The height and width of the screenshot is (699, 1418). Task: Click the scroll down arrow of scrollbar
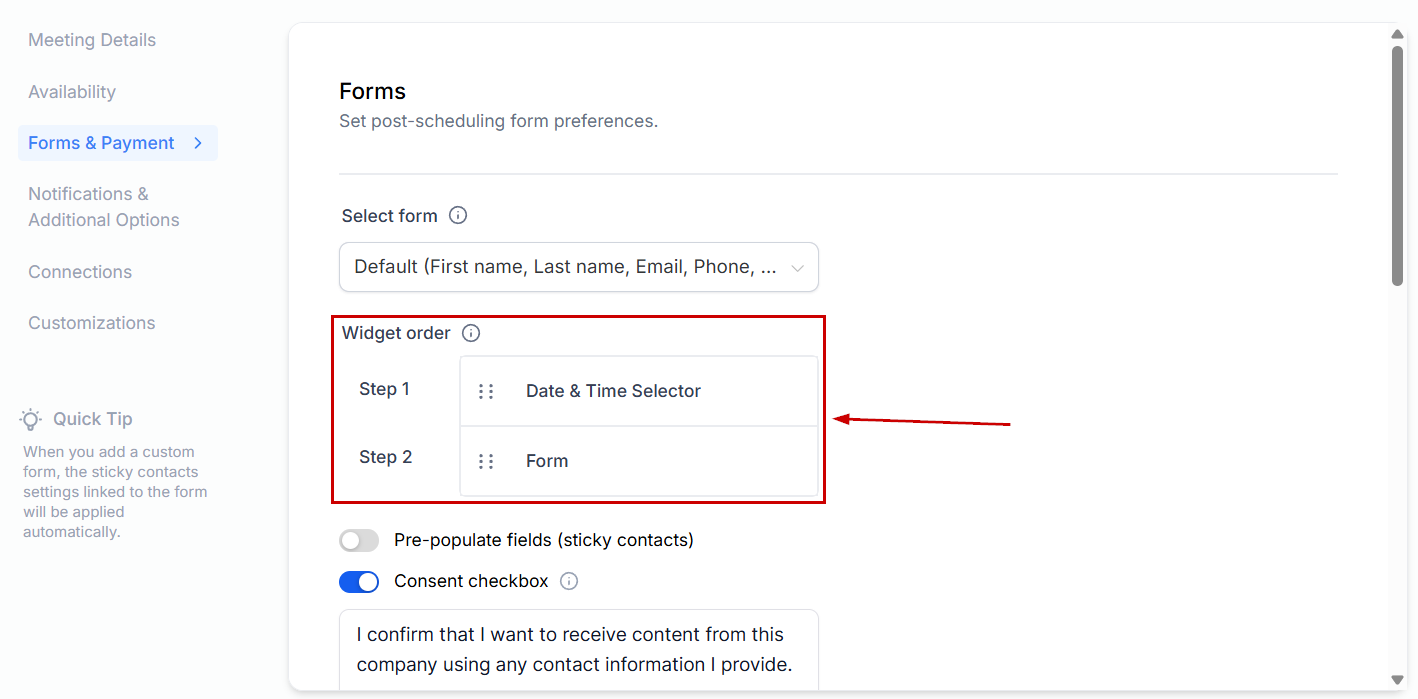pos(1398,680)
